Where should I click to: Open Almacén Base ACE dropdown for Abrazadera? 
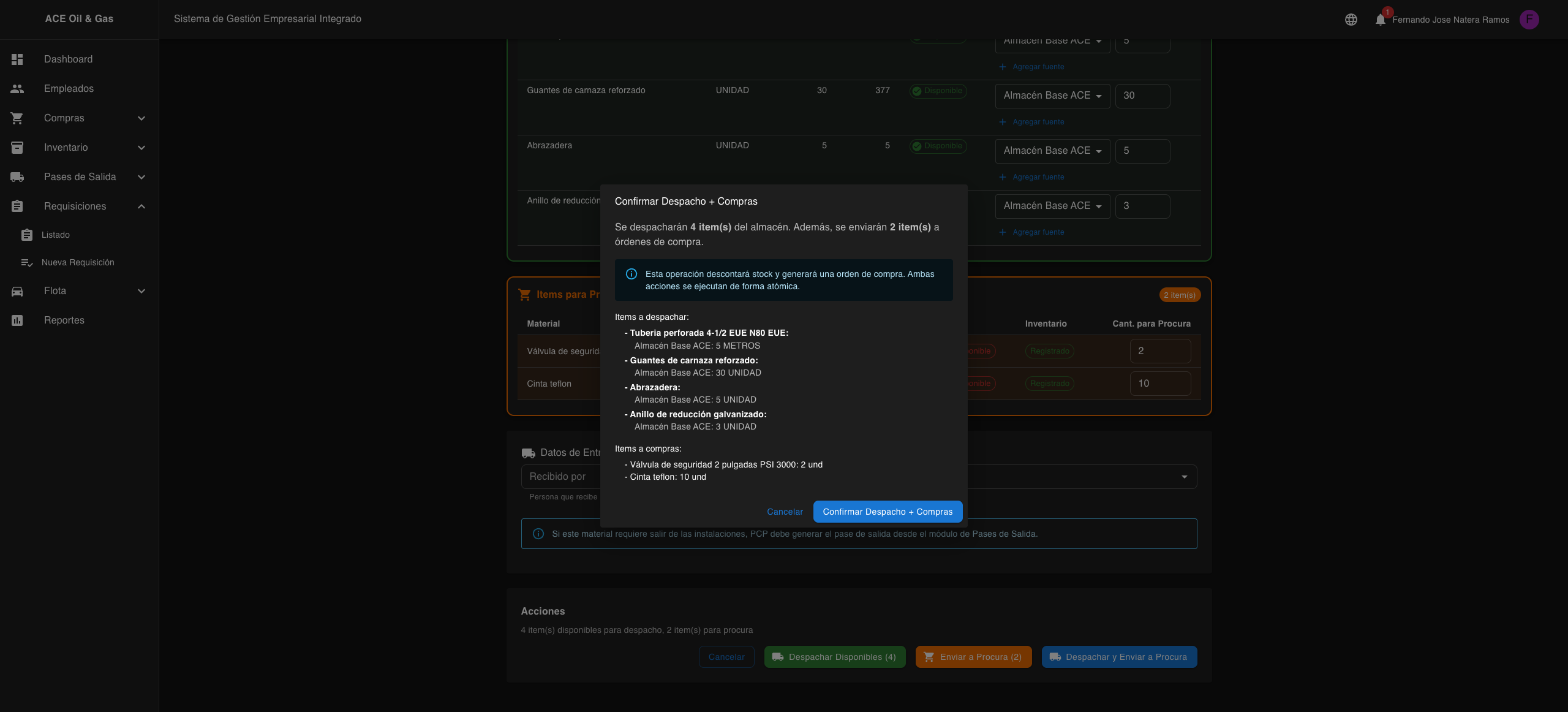pos(1052,151)
